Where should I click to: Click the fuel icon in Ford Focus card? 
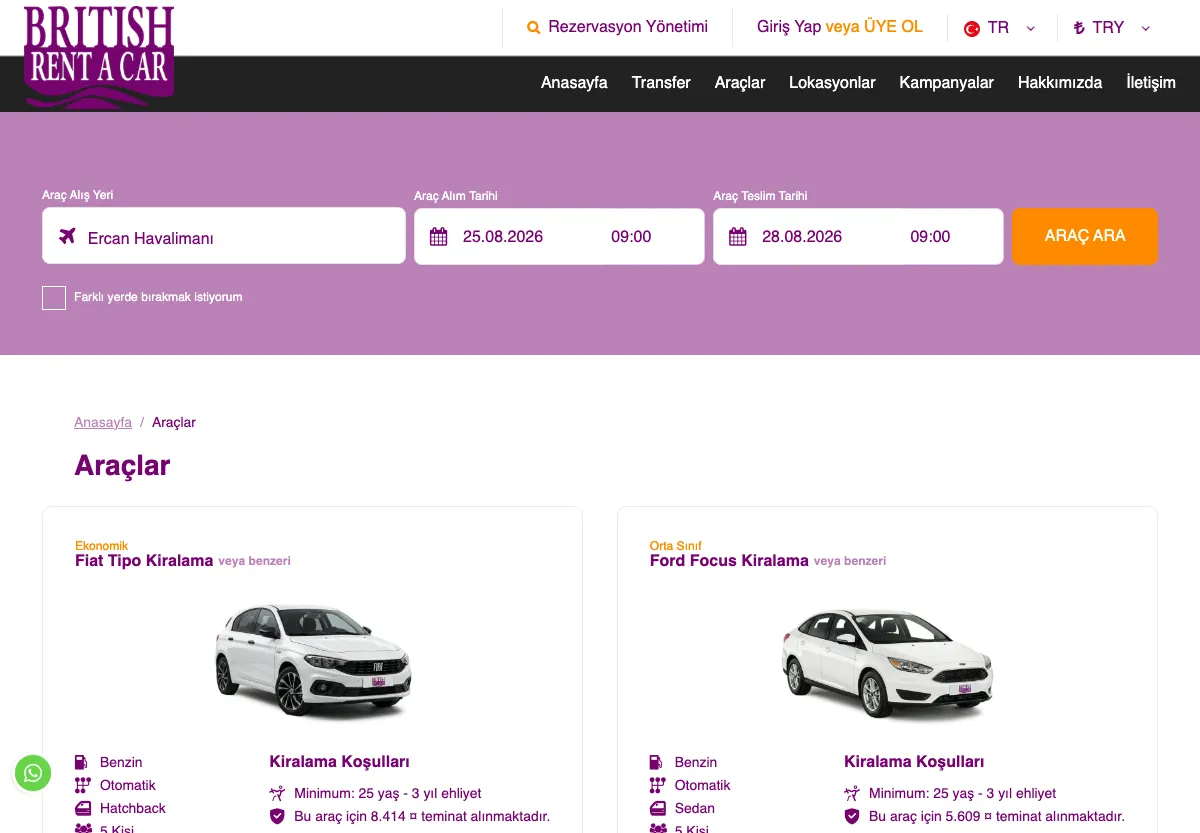point(657,762)
